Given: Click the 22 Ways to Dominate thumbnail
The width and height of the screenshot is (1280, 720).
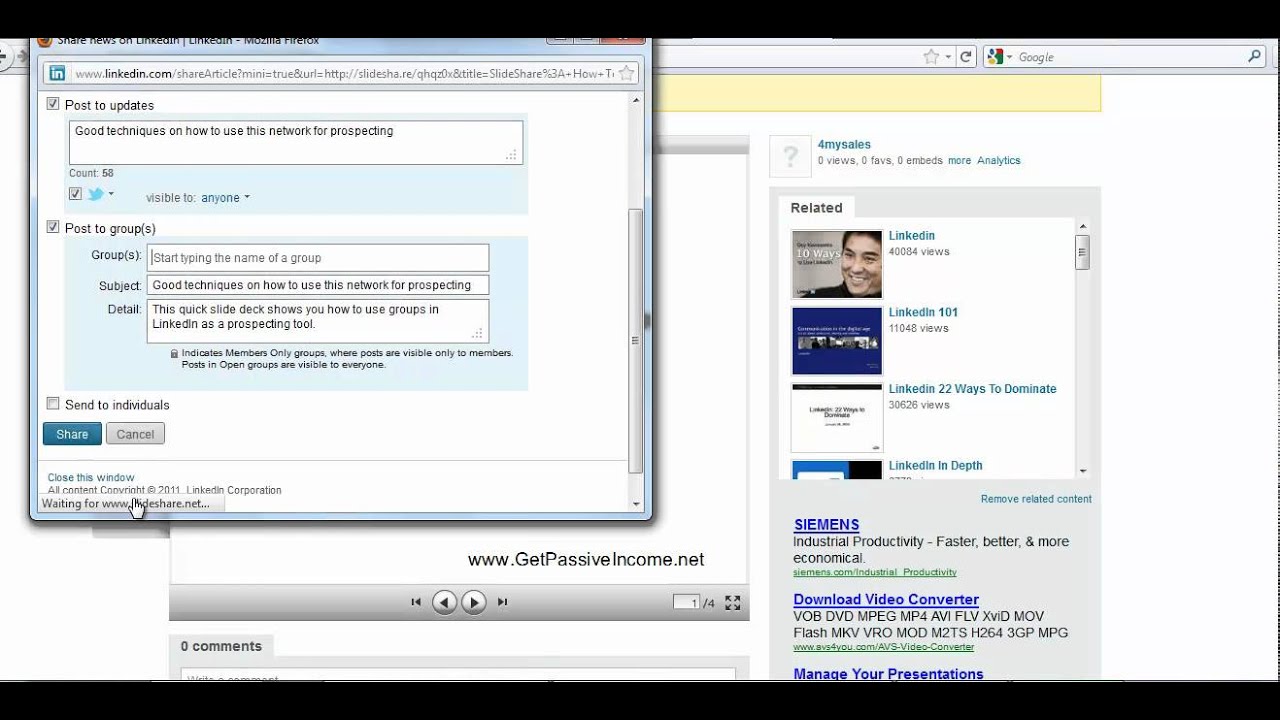Looking at the screenshot, I should pos(837,418).
